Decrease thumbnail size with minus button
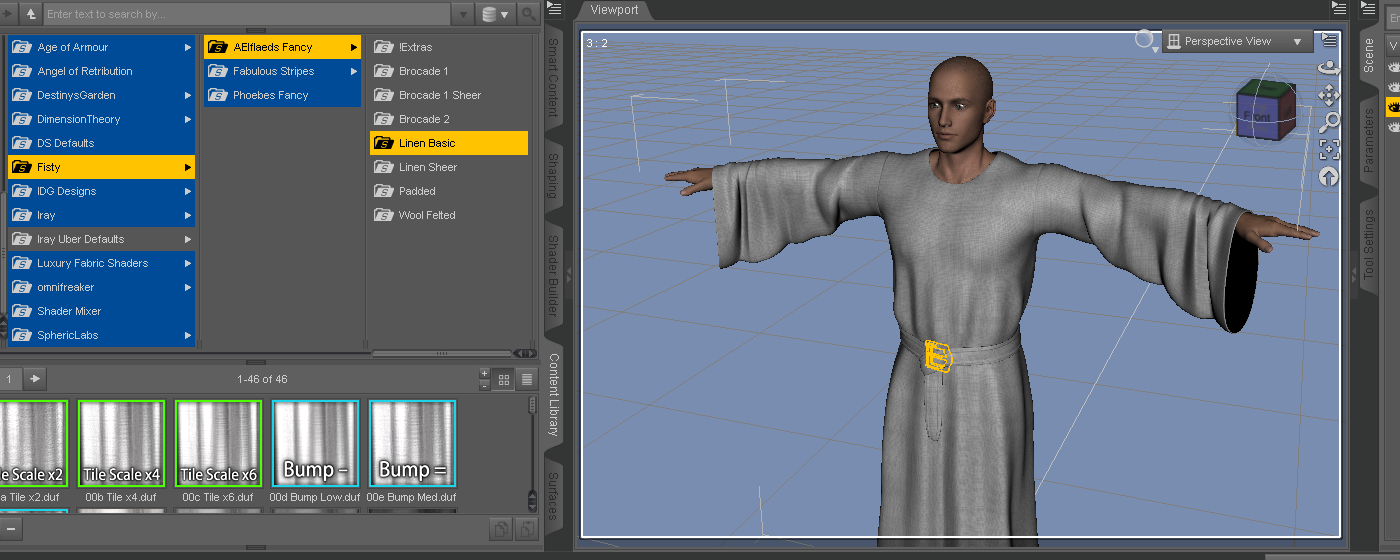This screenshot has height=560, width=1400. (x=485, y=385)
